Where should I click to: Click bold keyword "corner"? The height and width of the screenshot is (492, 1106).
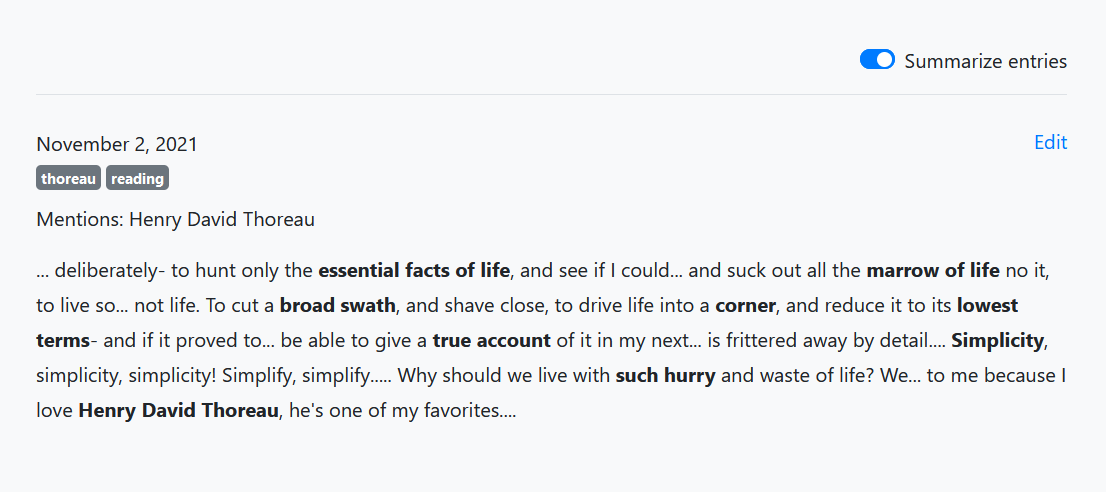point(746,305)
